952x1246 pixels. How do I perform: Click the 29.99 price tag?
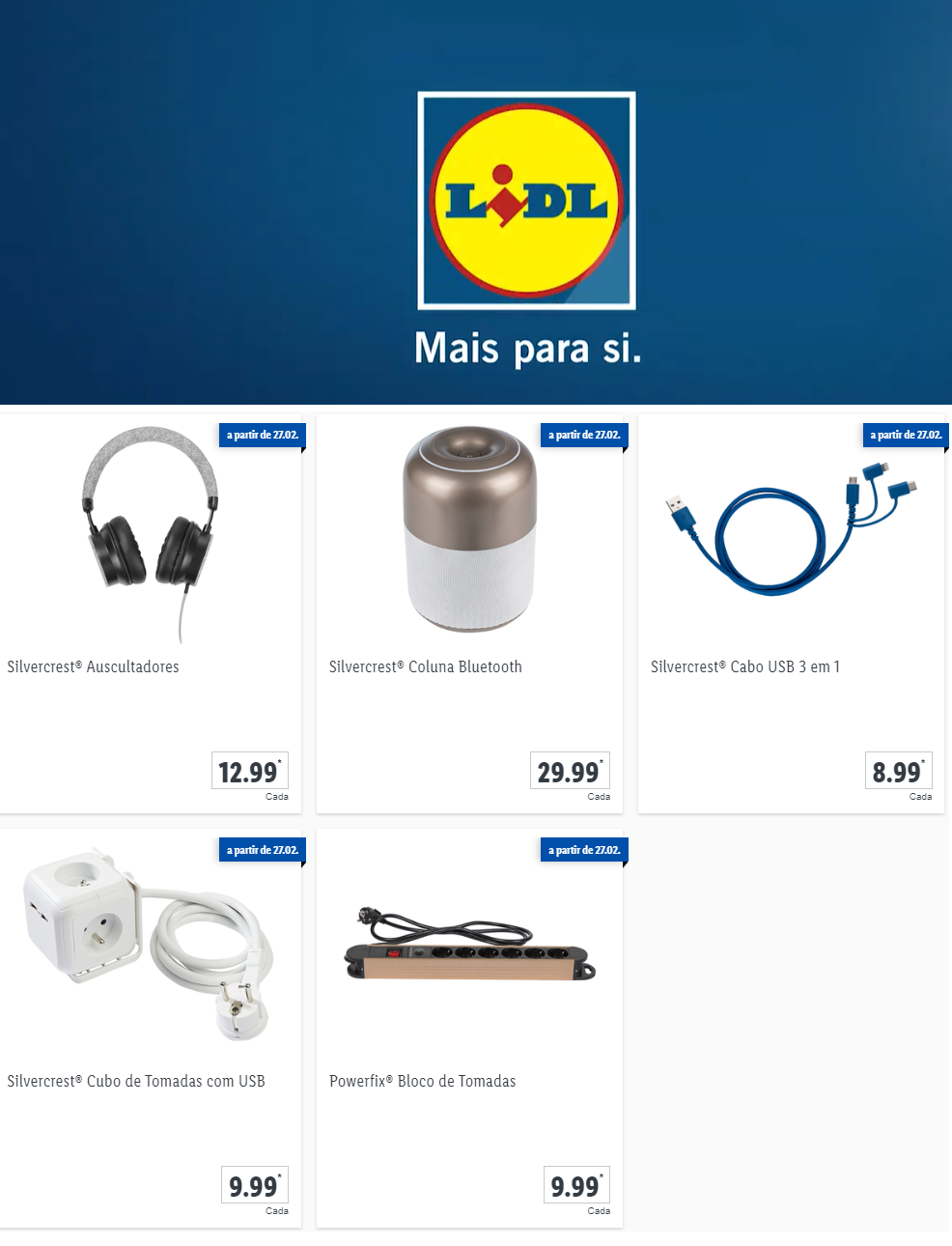click(570, 771)
